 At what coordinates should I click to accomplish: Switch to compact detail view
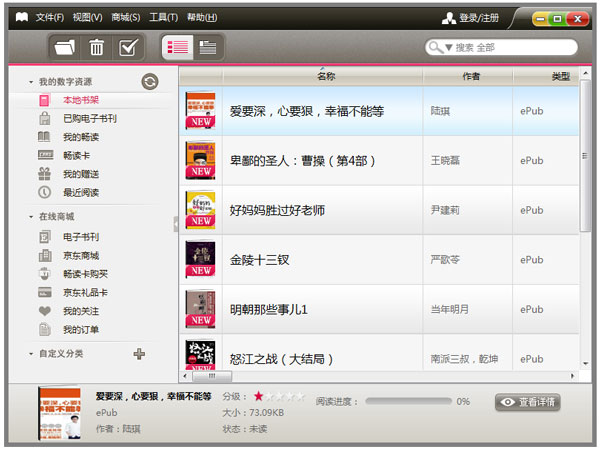[208, 47]
